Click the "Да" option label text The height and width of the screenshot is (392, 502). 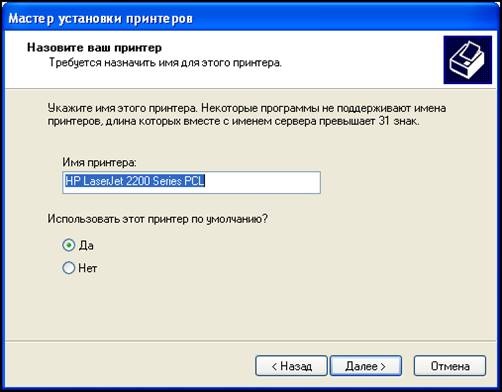(86, 246)
